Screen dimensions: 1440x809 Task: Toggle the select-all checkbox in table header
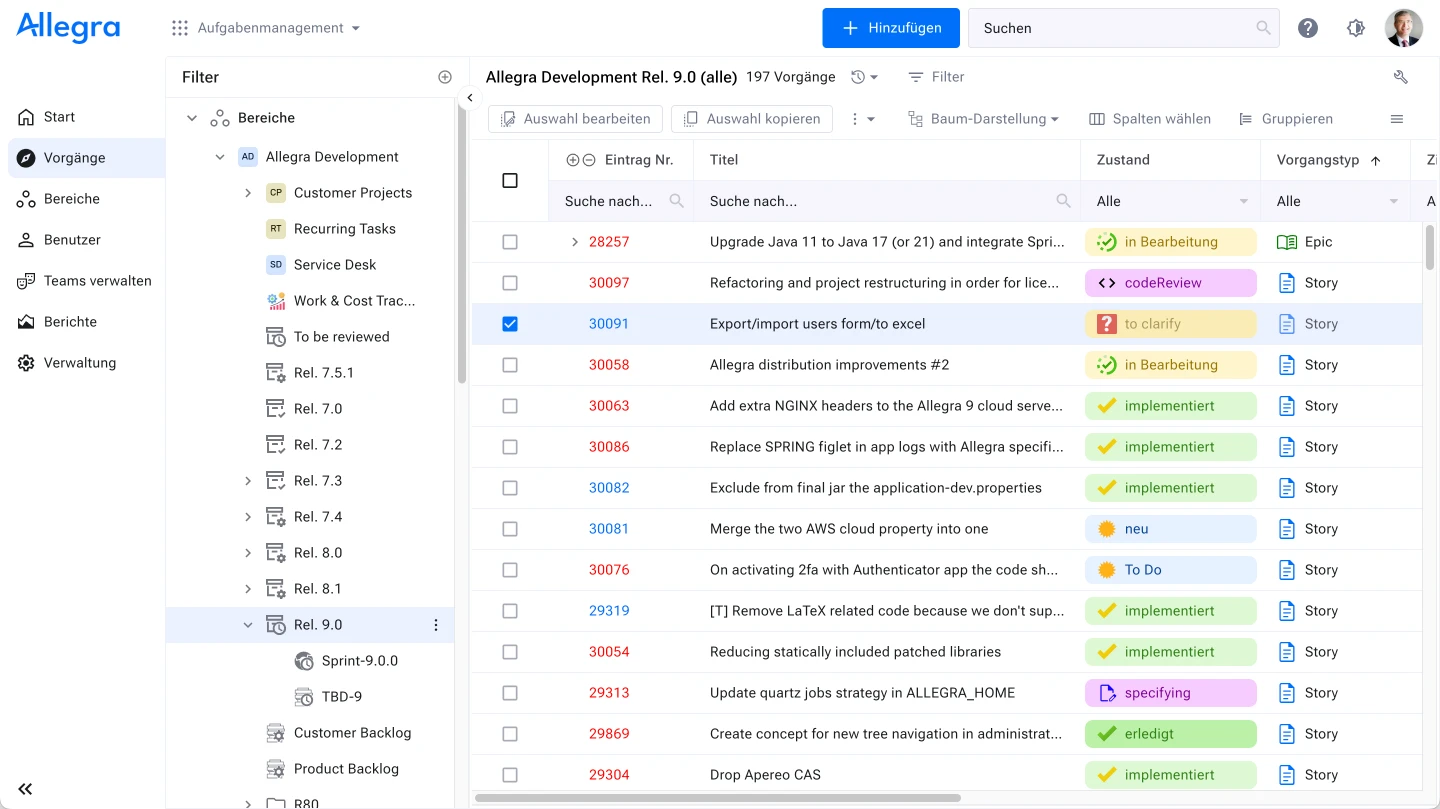[x=510, y=181]
